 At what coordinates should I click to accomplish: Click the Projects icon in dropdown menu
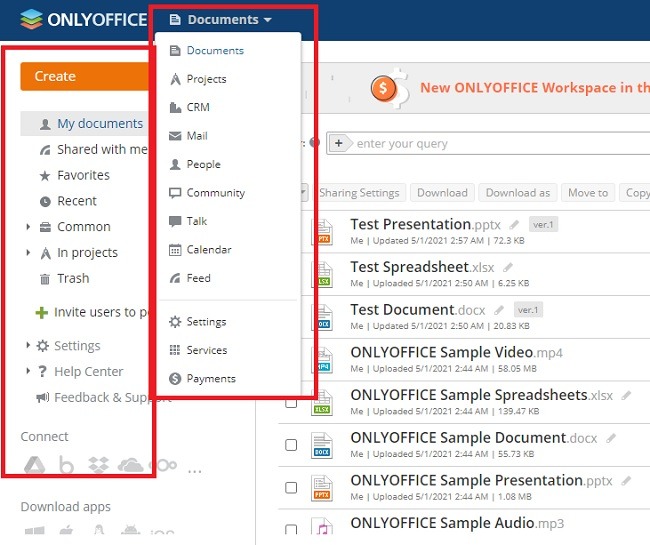[175, 79]
